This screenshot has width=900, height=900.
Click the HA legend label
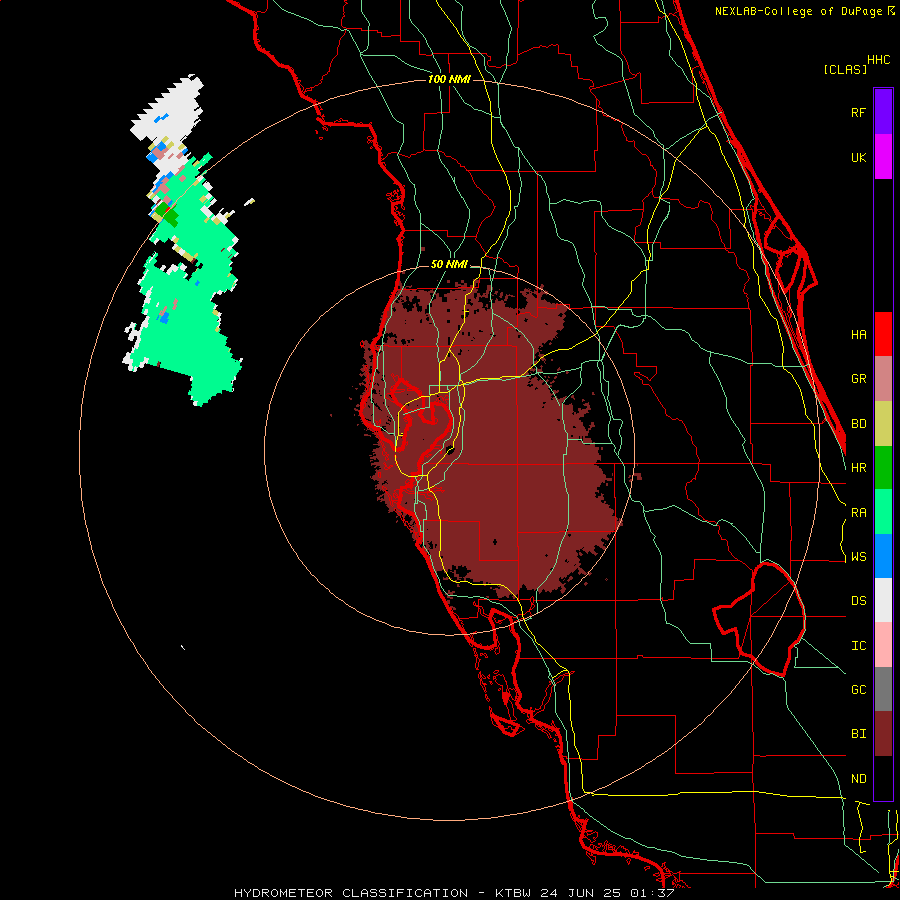click(859, 334)
